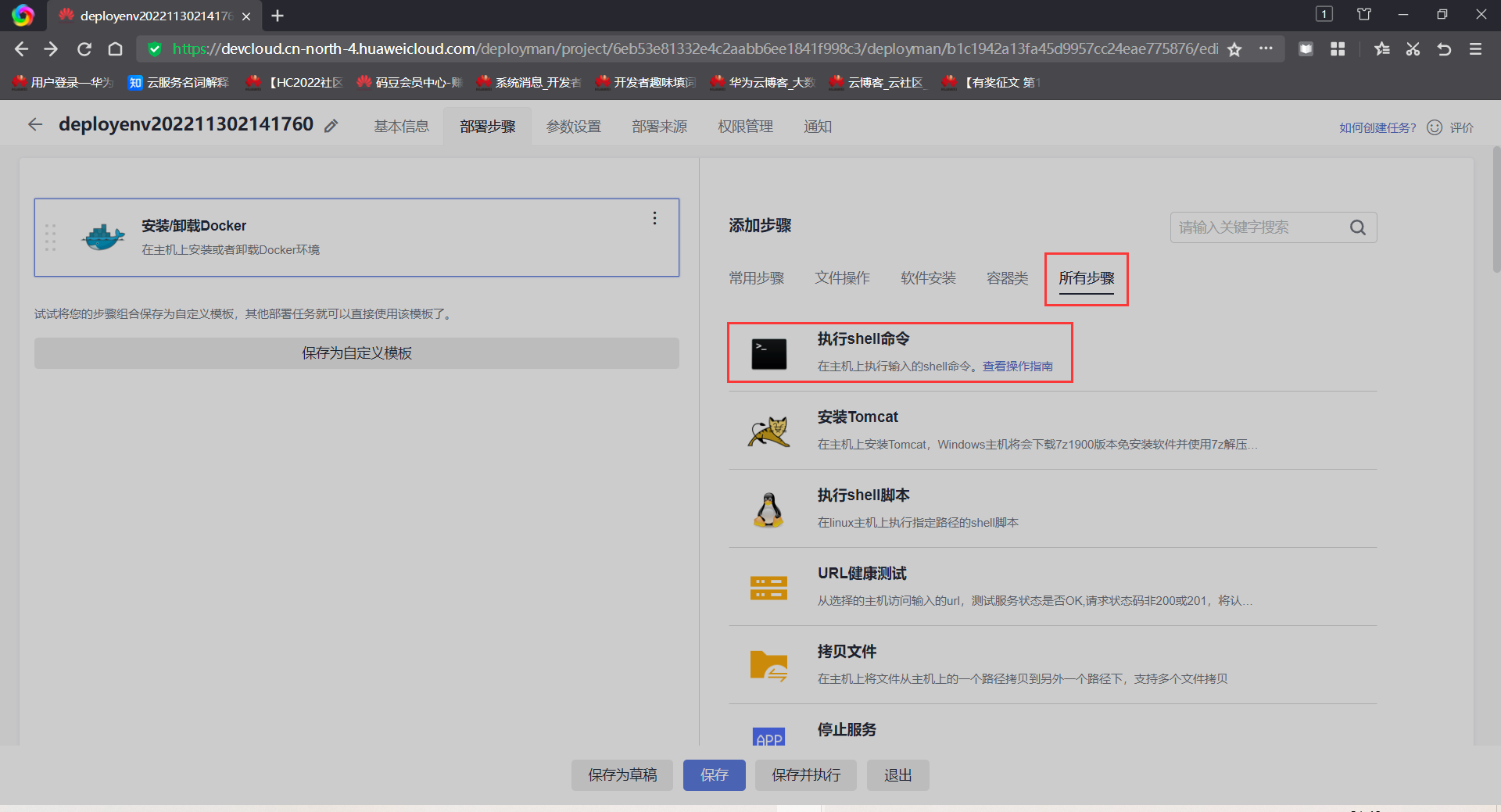The height and width of the screenshot is (812, 1501).
Task: Click the blue 保存 button
Action: pos(715,775)
